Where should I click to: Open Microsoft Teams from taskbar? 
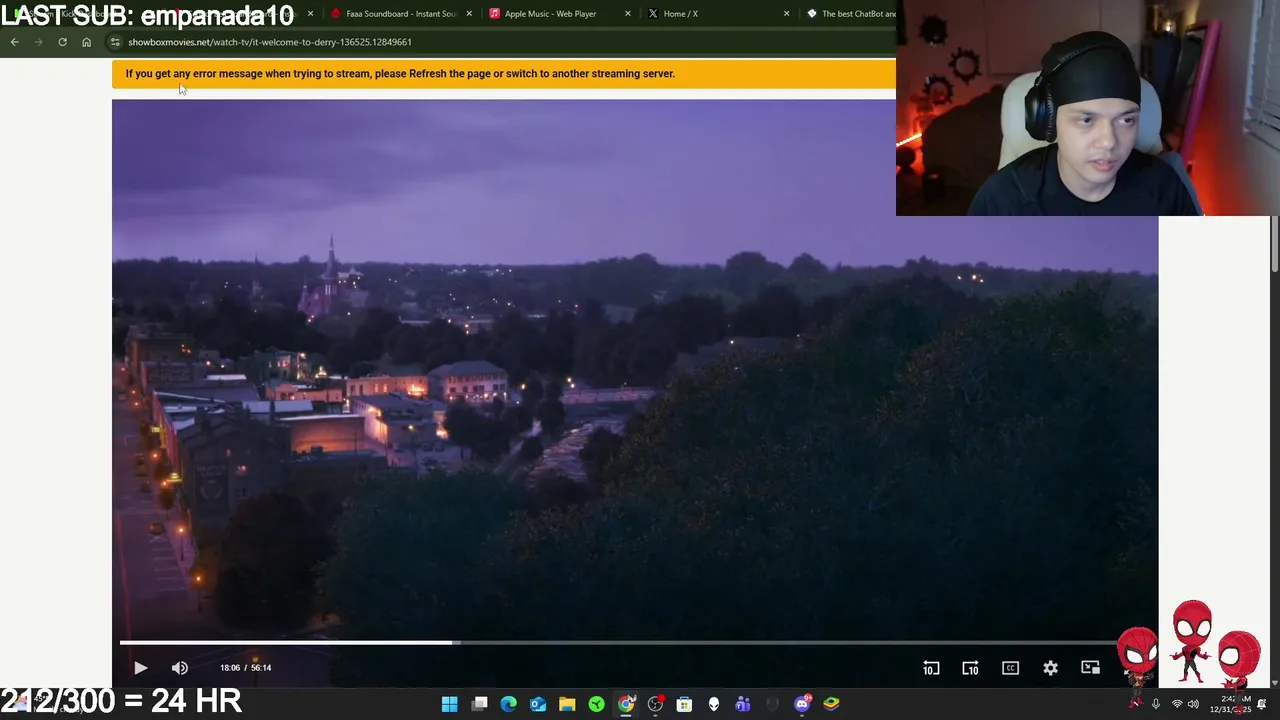pos(743,704)
